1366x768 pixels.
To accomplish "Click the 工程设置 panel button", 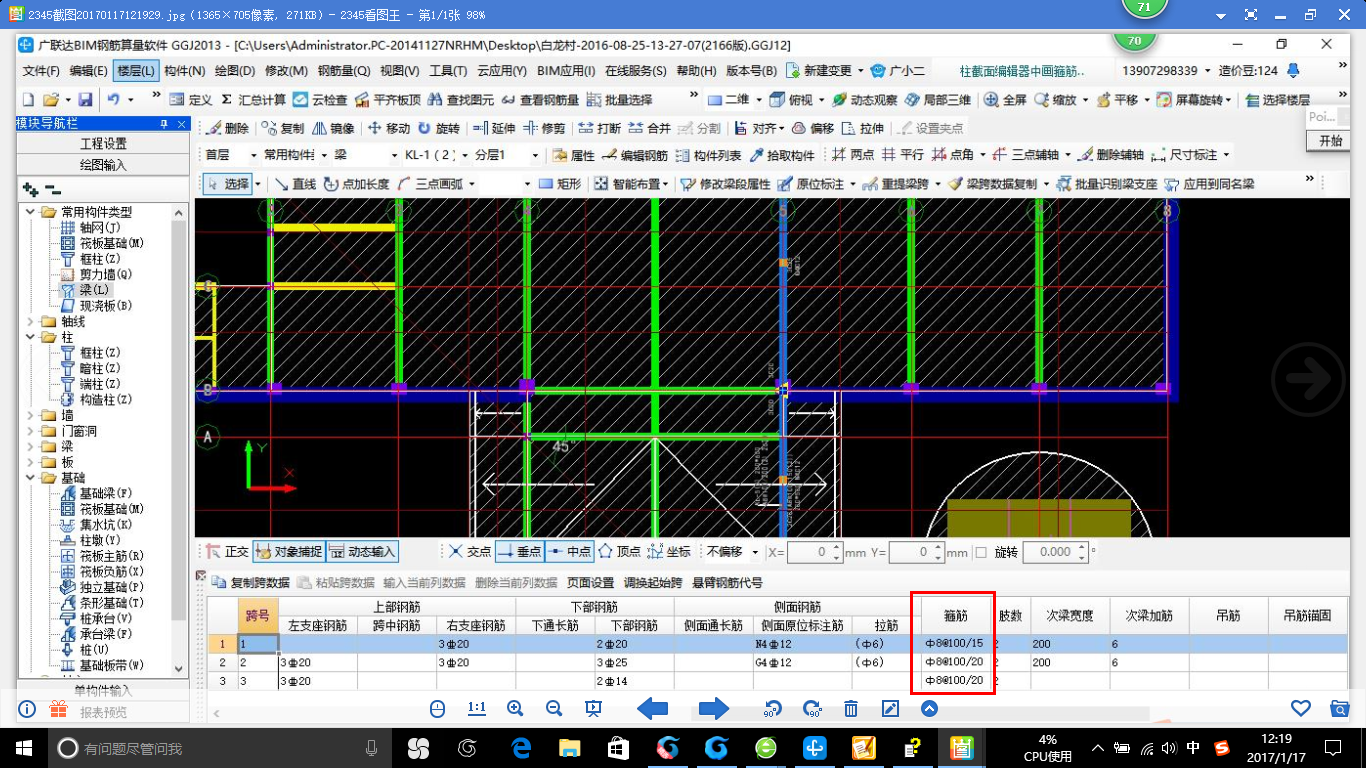I will pos(103,144).
